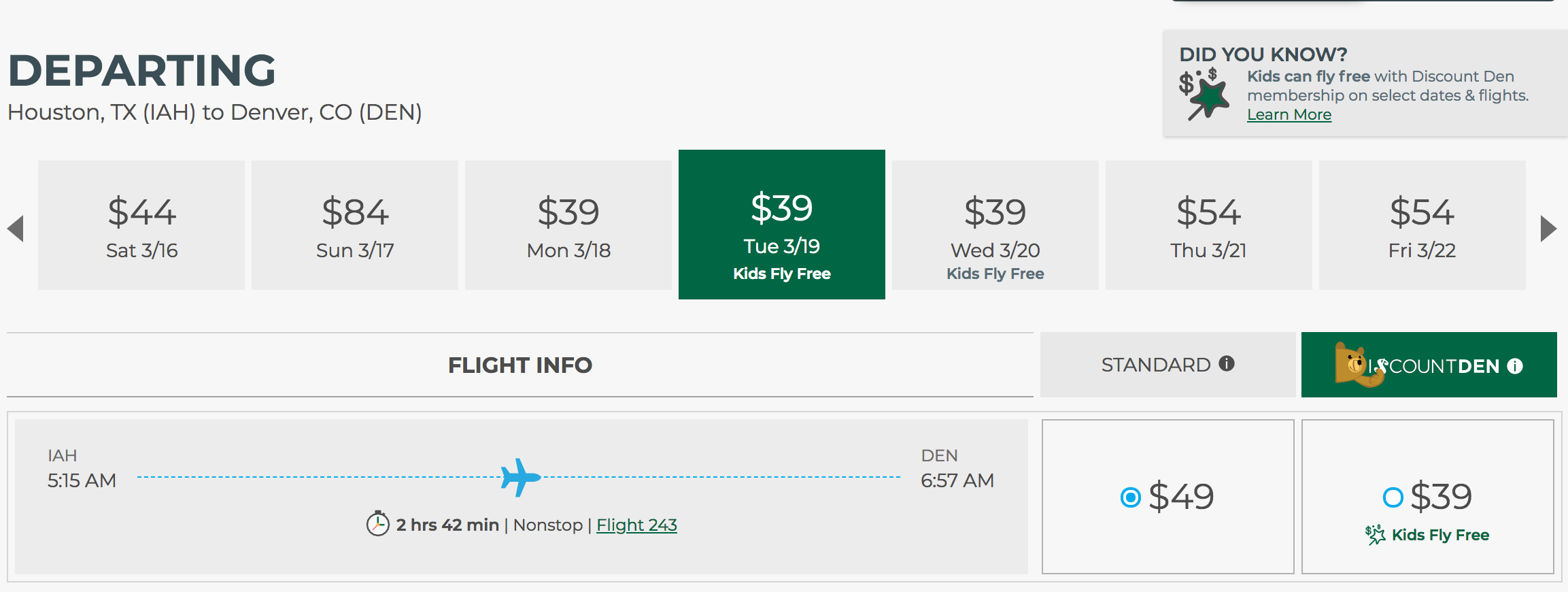This screenshot has width=1568, height=592.
Task: Click the flight duration clock icon
Action: point(377,524)
